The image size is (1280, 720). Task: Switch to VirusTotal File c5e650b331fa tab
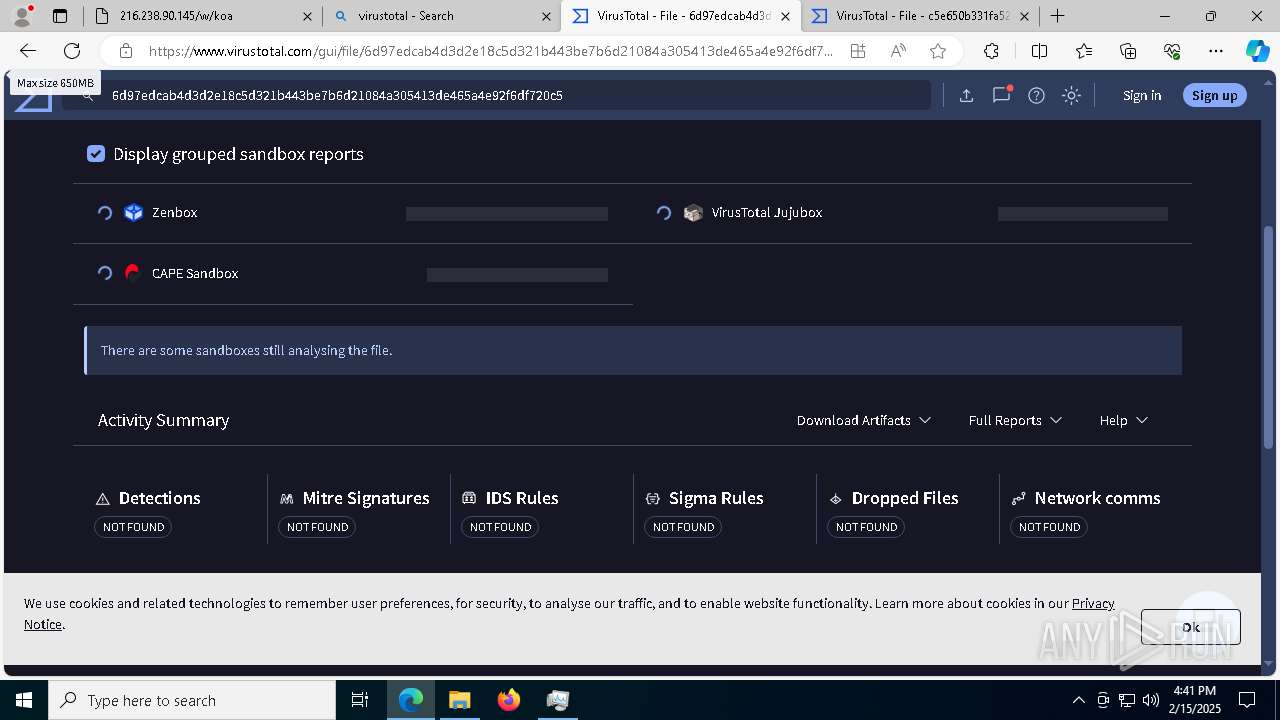[920, 16]
